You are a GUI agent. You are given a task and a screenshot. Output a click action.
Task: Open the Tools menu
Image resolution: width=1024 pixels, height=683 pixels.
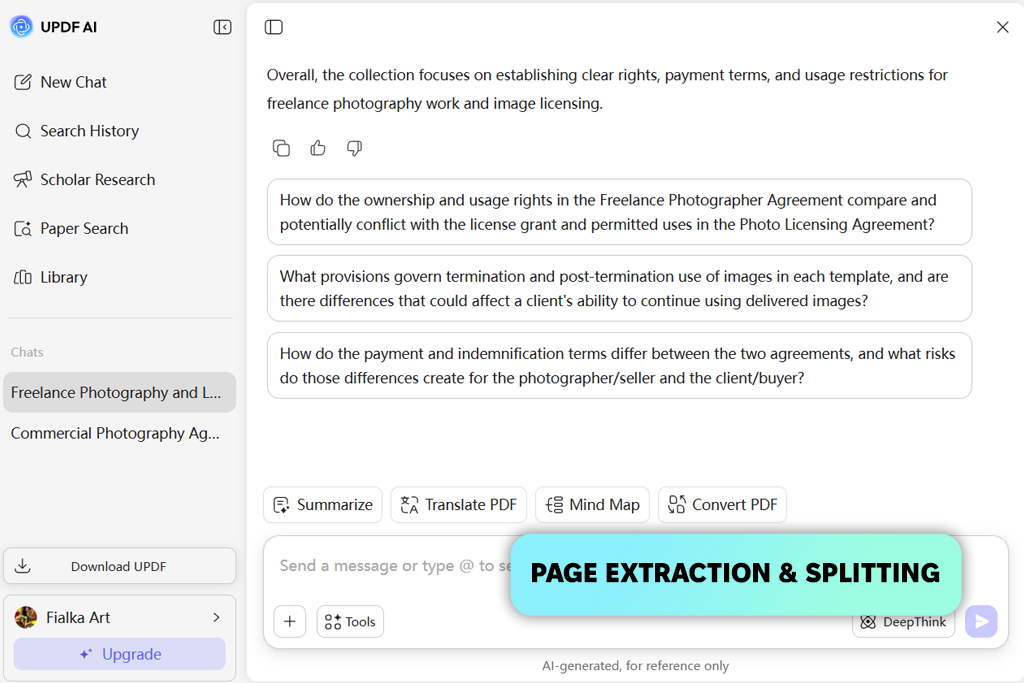(x=350, y=622)
